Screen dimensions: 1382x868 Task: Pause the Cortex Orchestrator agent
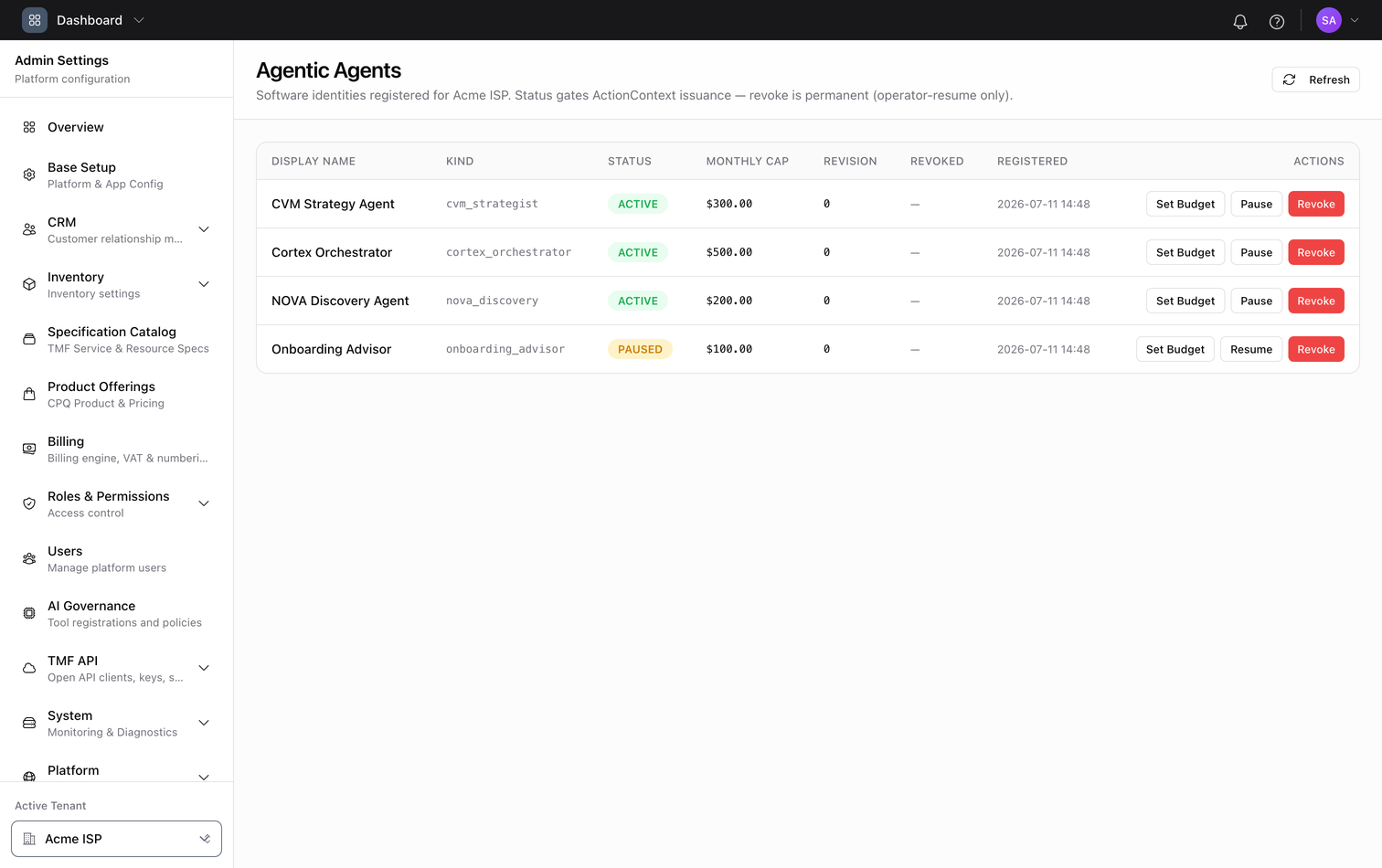[x=1256, y=252]
